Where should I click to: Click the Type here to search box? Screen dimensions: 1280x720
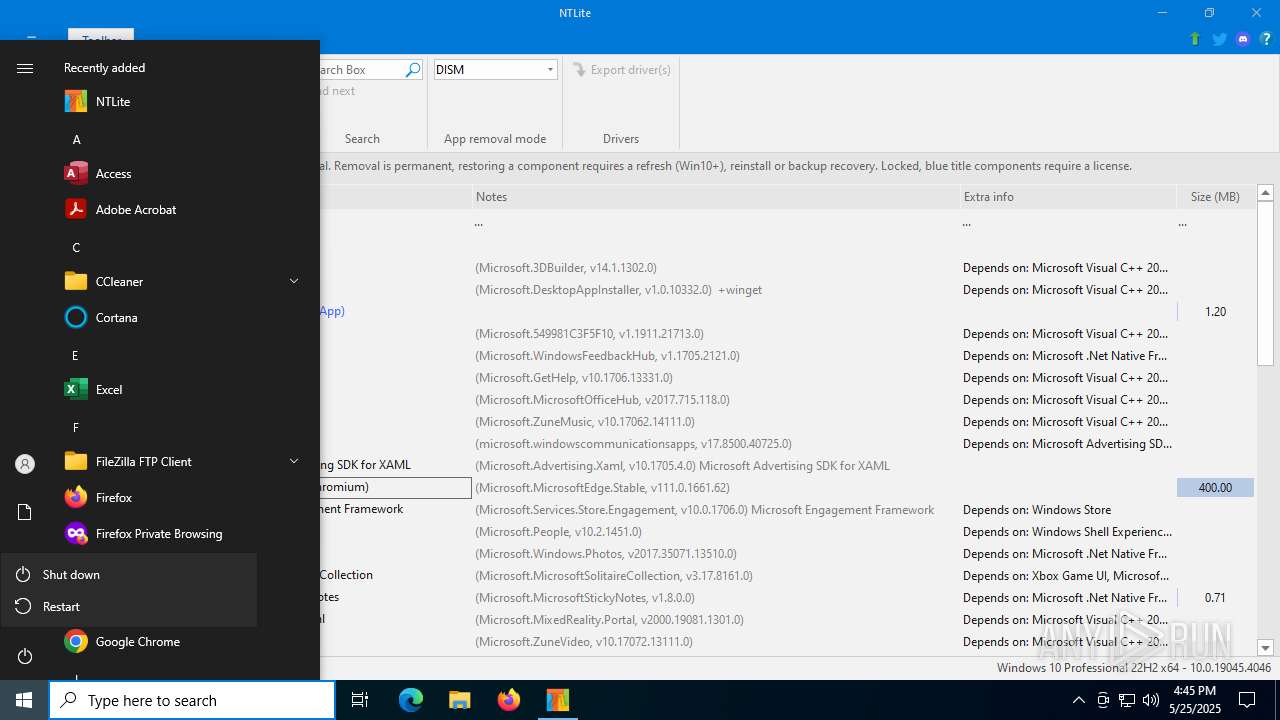[192, 700]
